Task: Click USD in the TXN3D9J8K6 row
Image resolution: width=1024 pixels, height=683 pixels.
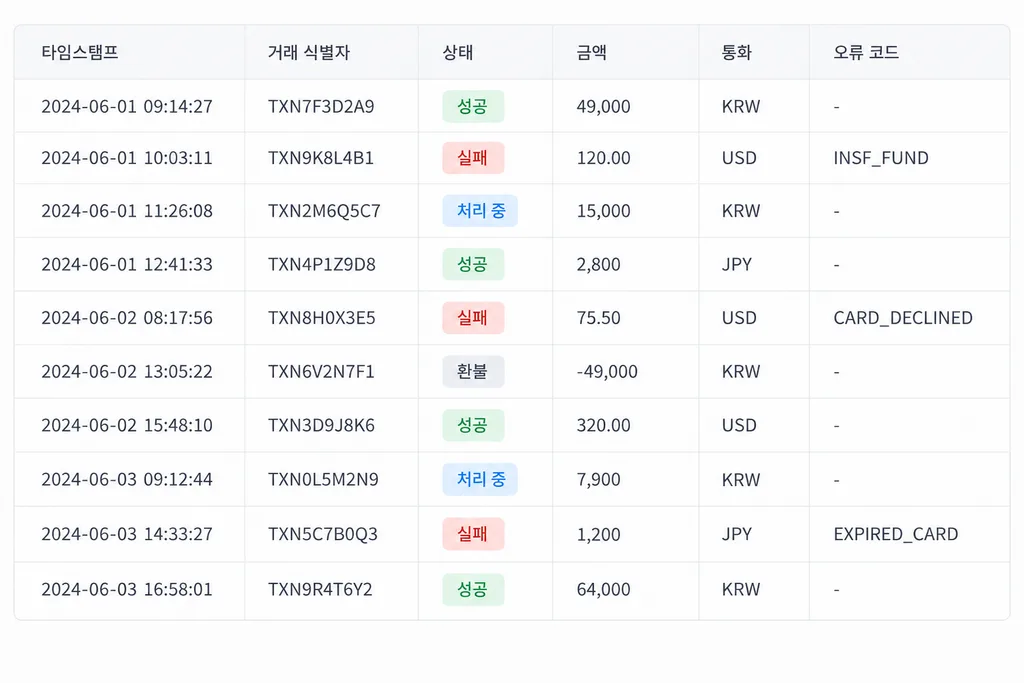Action: 739,425
